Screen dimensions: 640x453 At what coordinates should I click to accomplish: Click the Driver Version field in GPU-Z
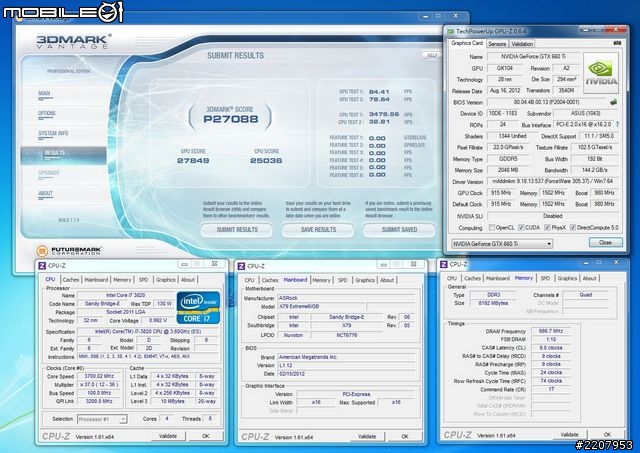point(553,181)
